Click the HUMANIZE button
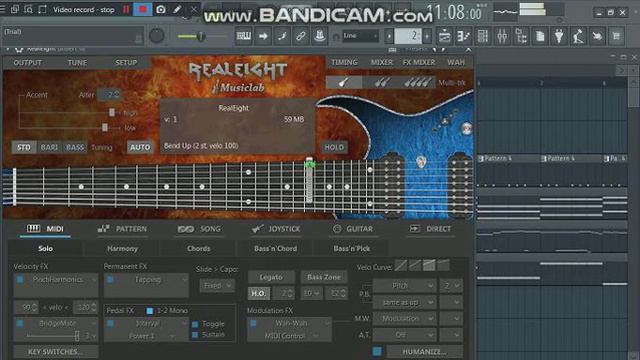This screenshot has height=360, width=640. click(x=424, y=351)
